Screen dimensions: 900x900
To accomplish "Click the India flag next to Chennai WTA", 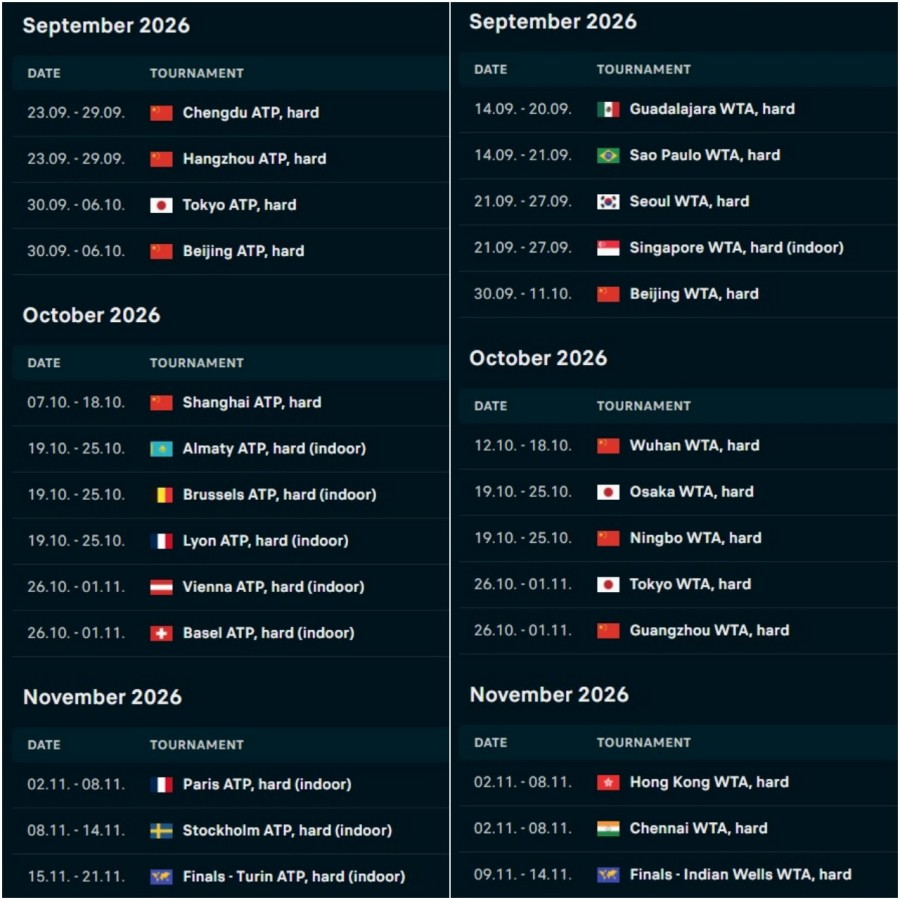I will 608,828.
